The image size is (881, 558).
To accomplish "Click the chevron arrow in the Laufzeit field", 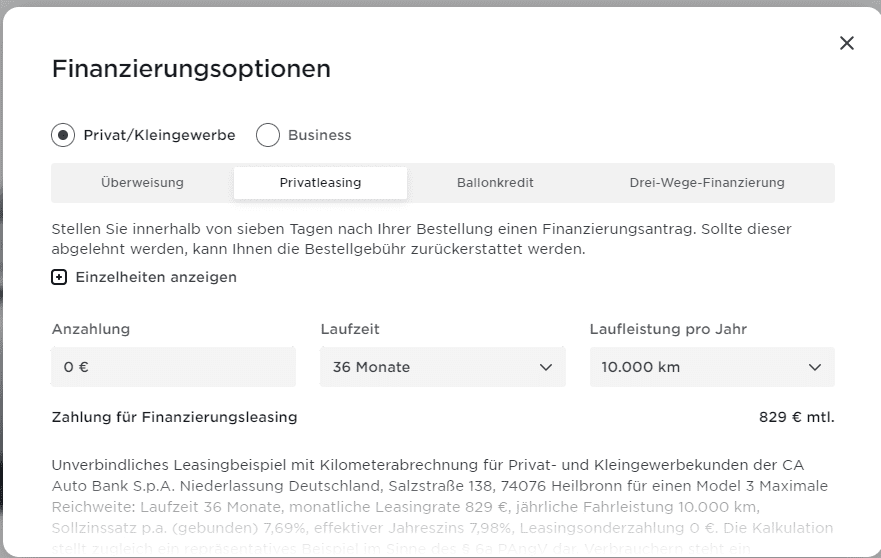I will tap(546, 367).
